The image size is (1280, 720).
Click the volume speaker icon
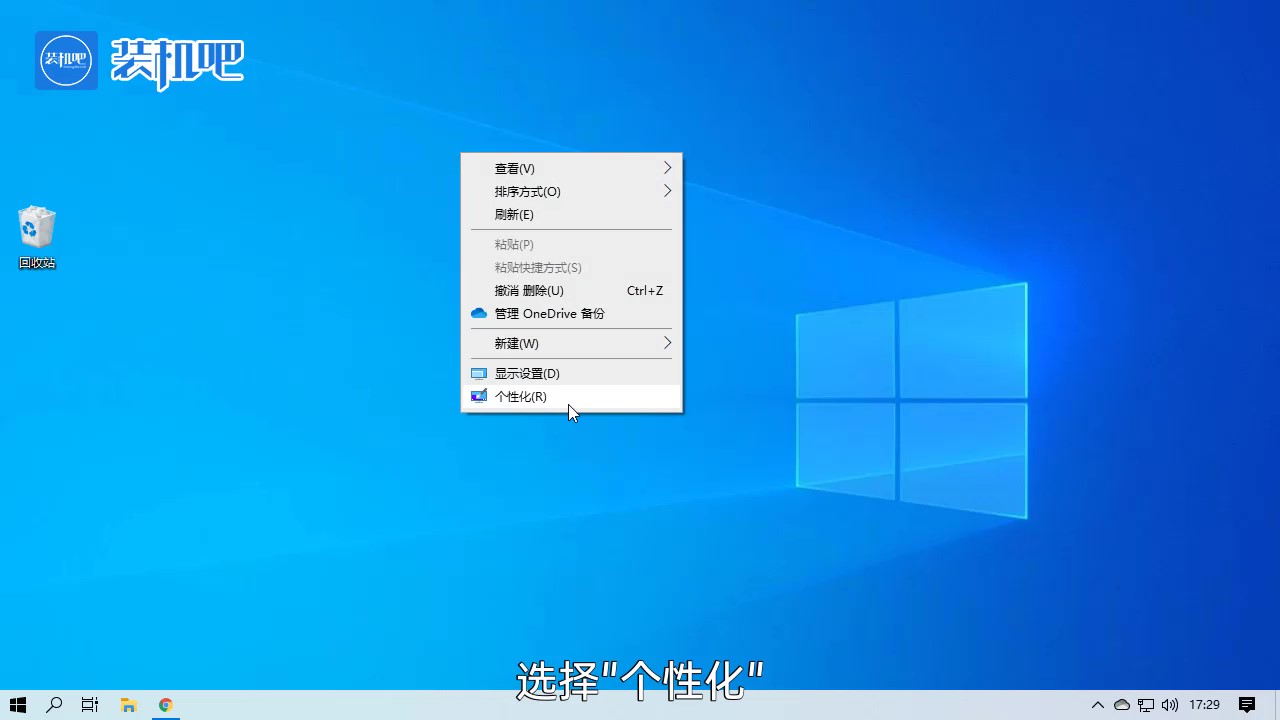point(1170,705)
